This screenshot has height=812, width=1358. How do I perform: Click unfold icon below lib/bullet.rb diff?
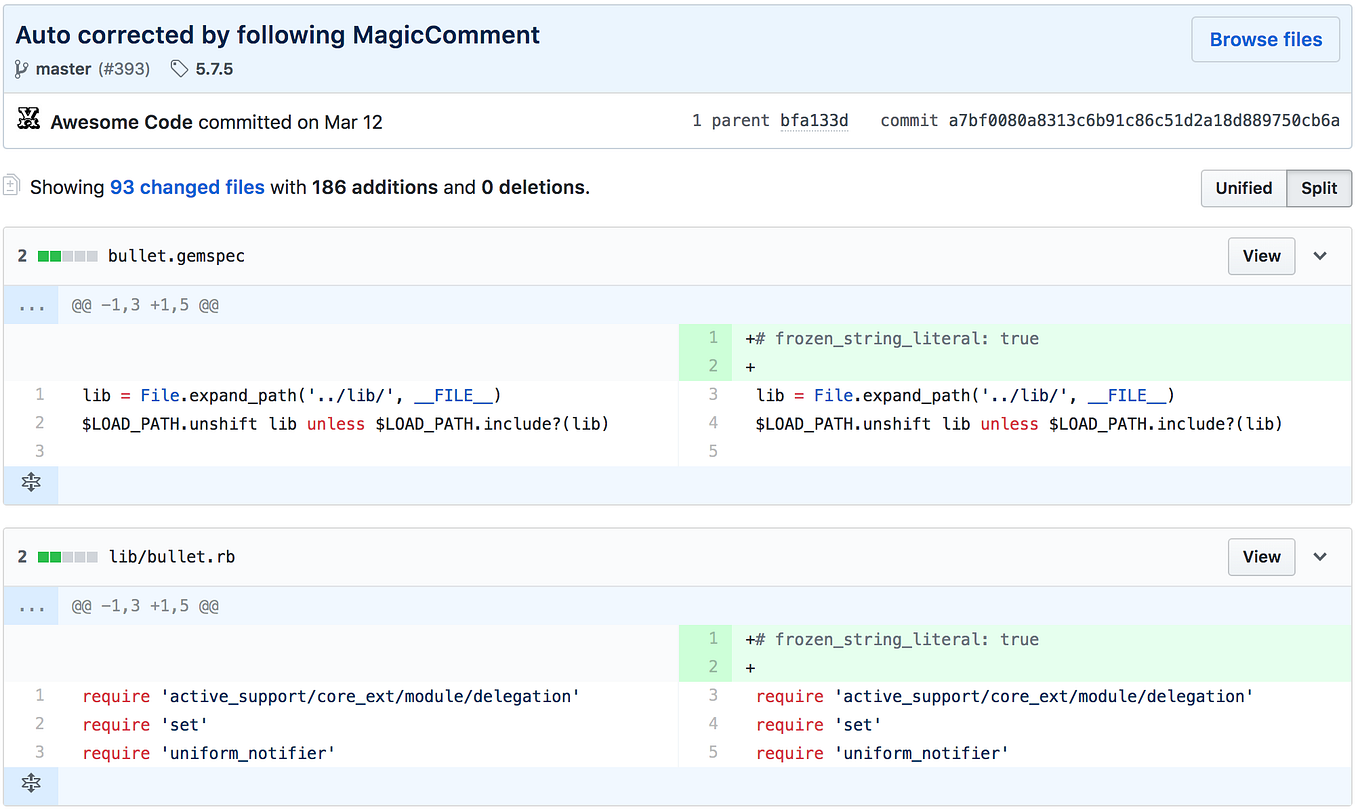click(x=31, y=783)
